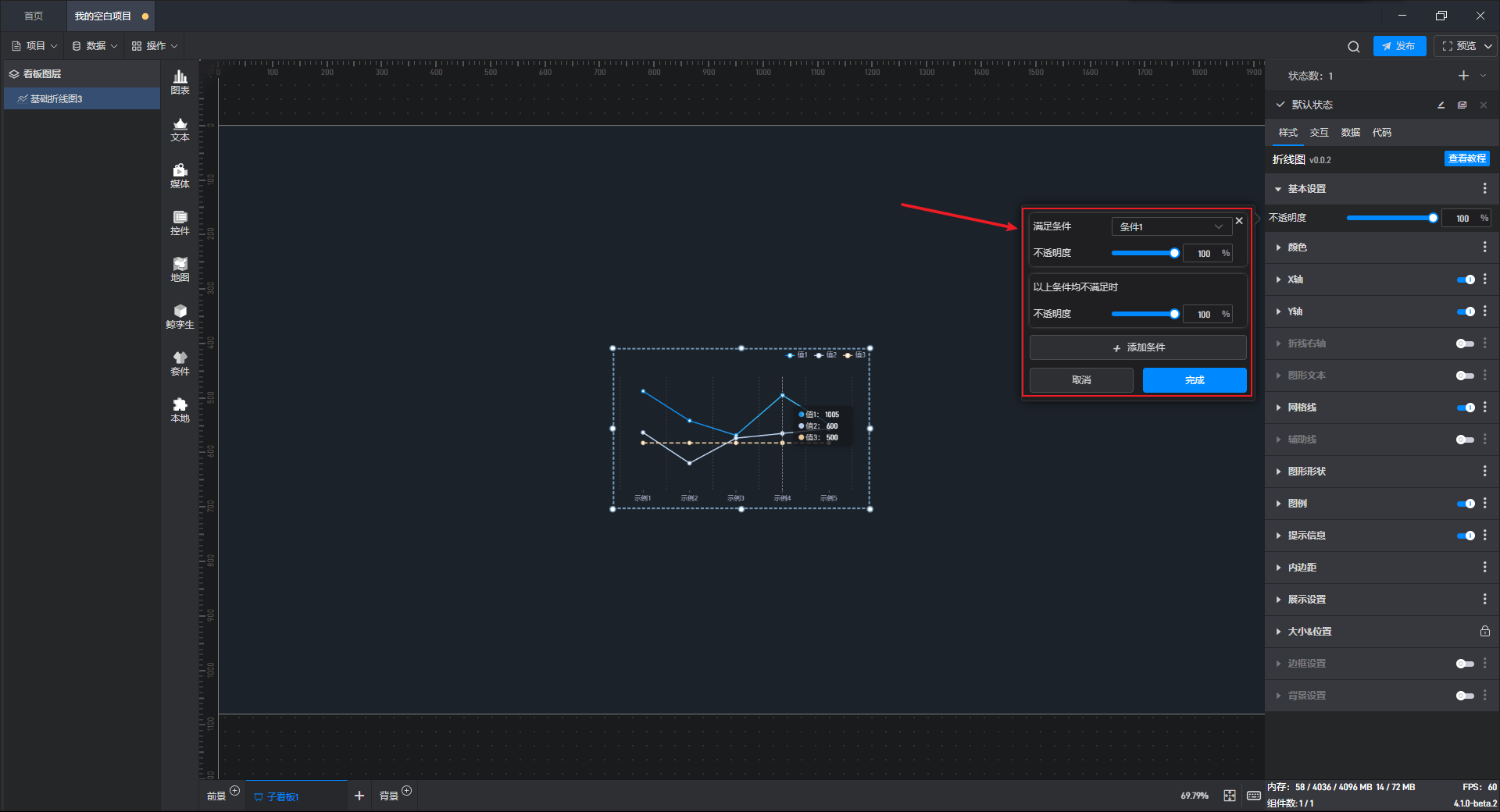Screen dimensions: 1500x812
Task: Open the 地图 (map) component category
Action: click(x=180, y=269)
